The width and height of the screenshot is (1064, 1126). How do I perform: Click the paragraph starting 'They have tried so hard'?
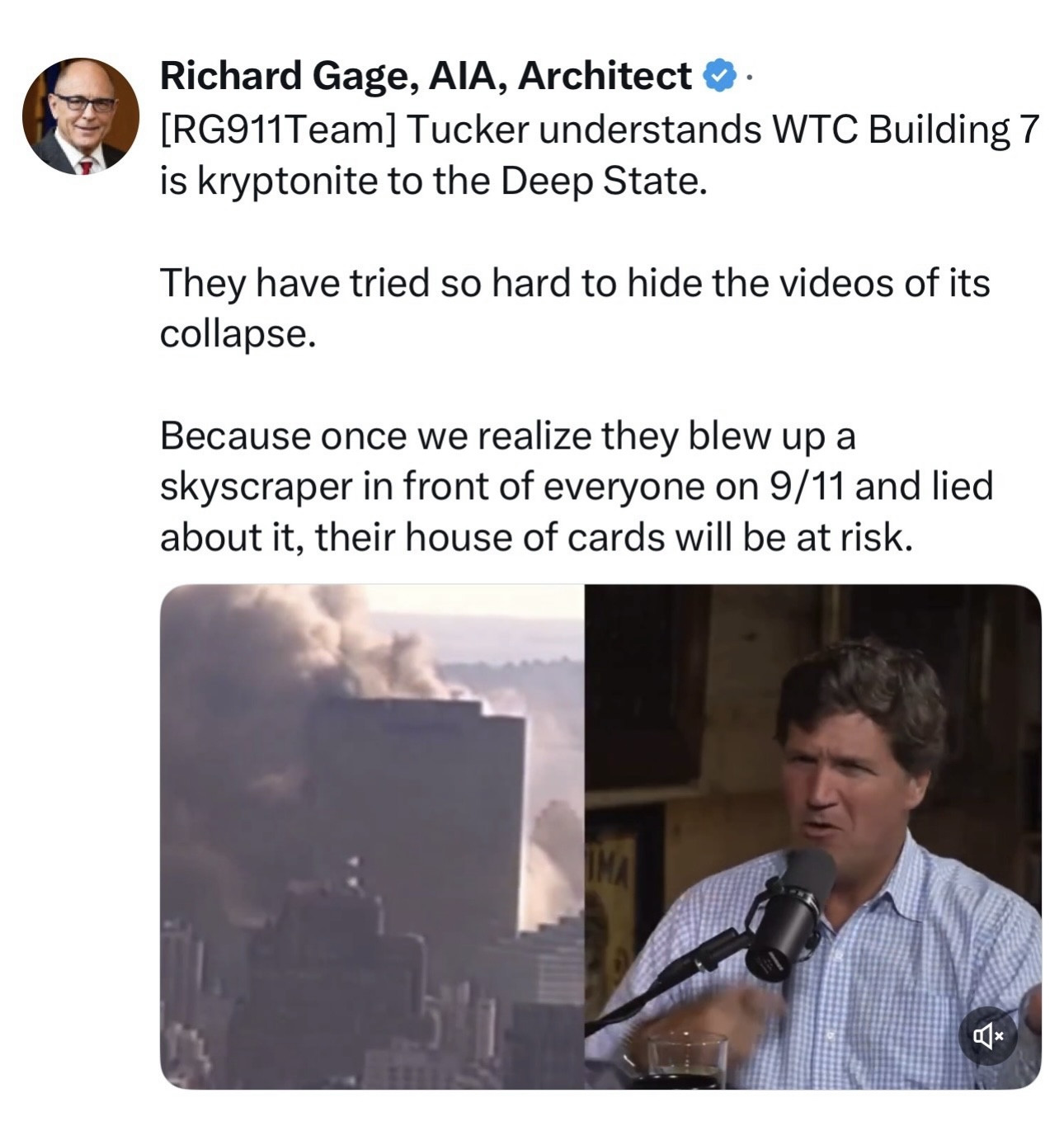[574, 309]
